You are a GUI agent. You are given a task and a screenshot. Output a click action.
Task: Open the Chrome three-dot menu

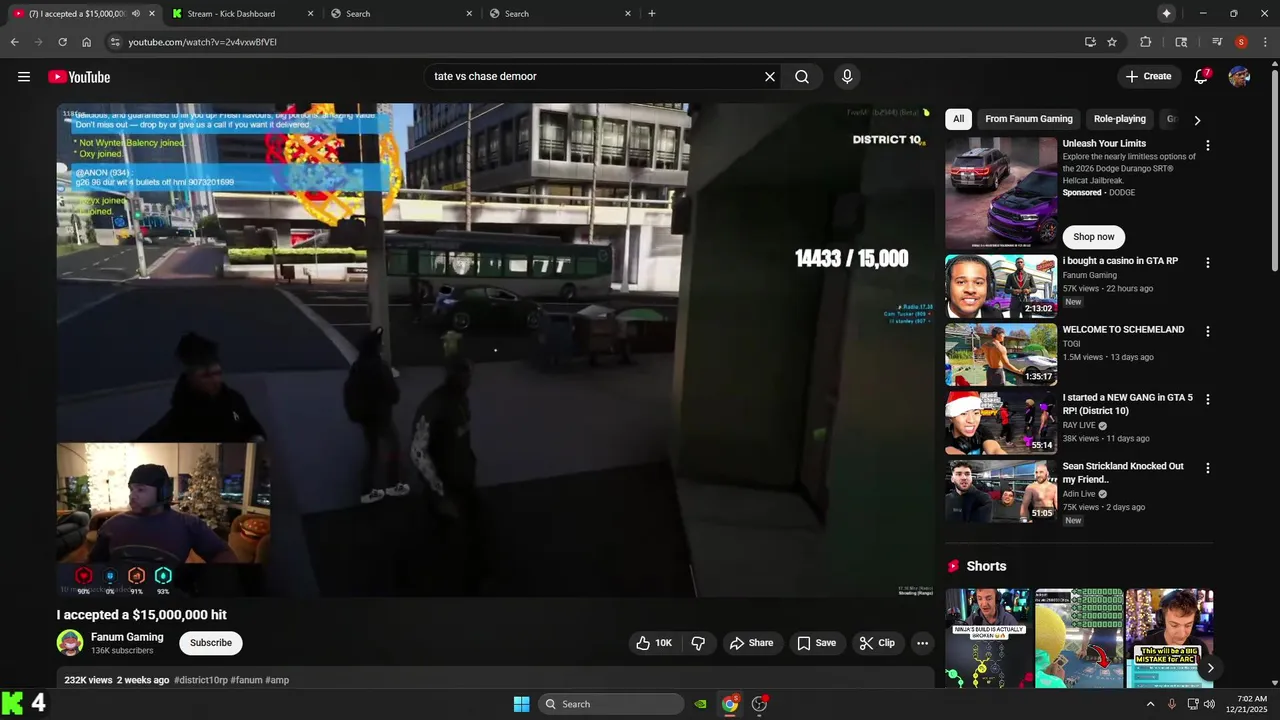(1264, 42)
